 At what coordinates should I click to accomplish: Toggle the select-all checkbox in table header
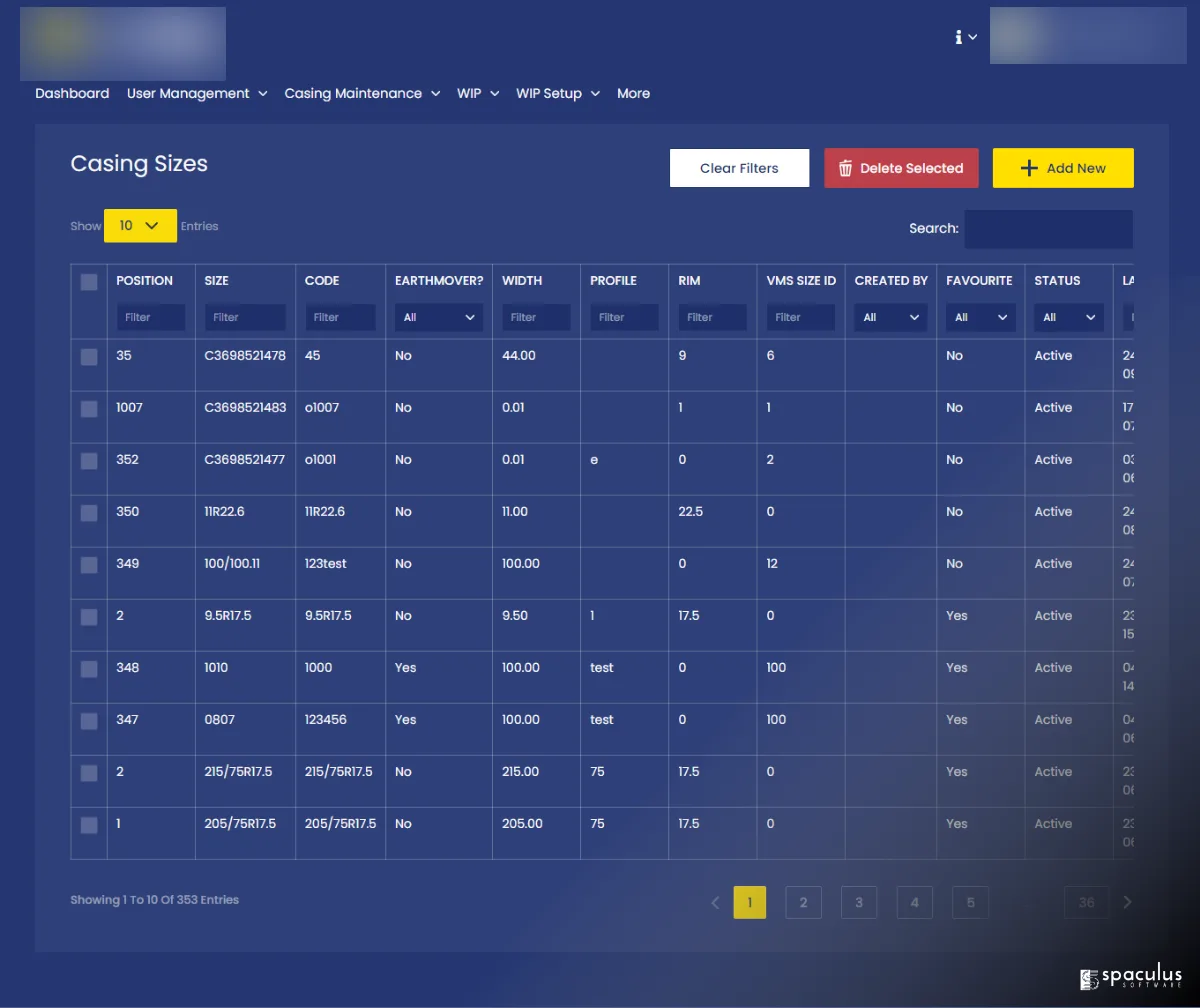89,282
